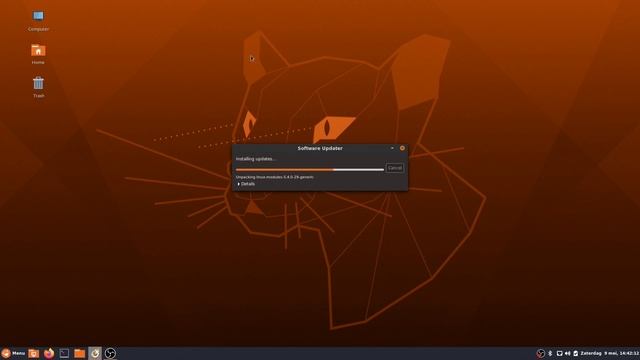Click the 'Unpacking linux-modules' status text
The height and width of the screenshot is (360, 640).
tap(275, 177)
